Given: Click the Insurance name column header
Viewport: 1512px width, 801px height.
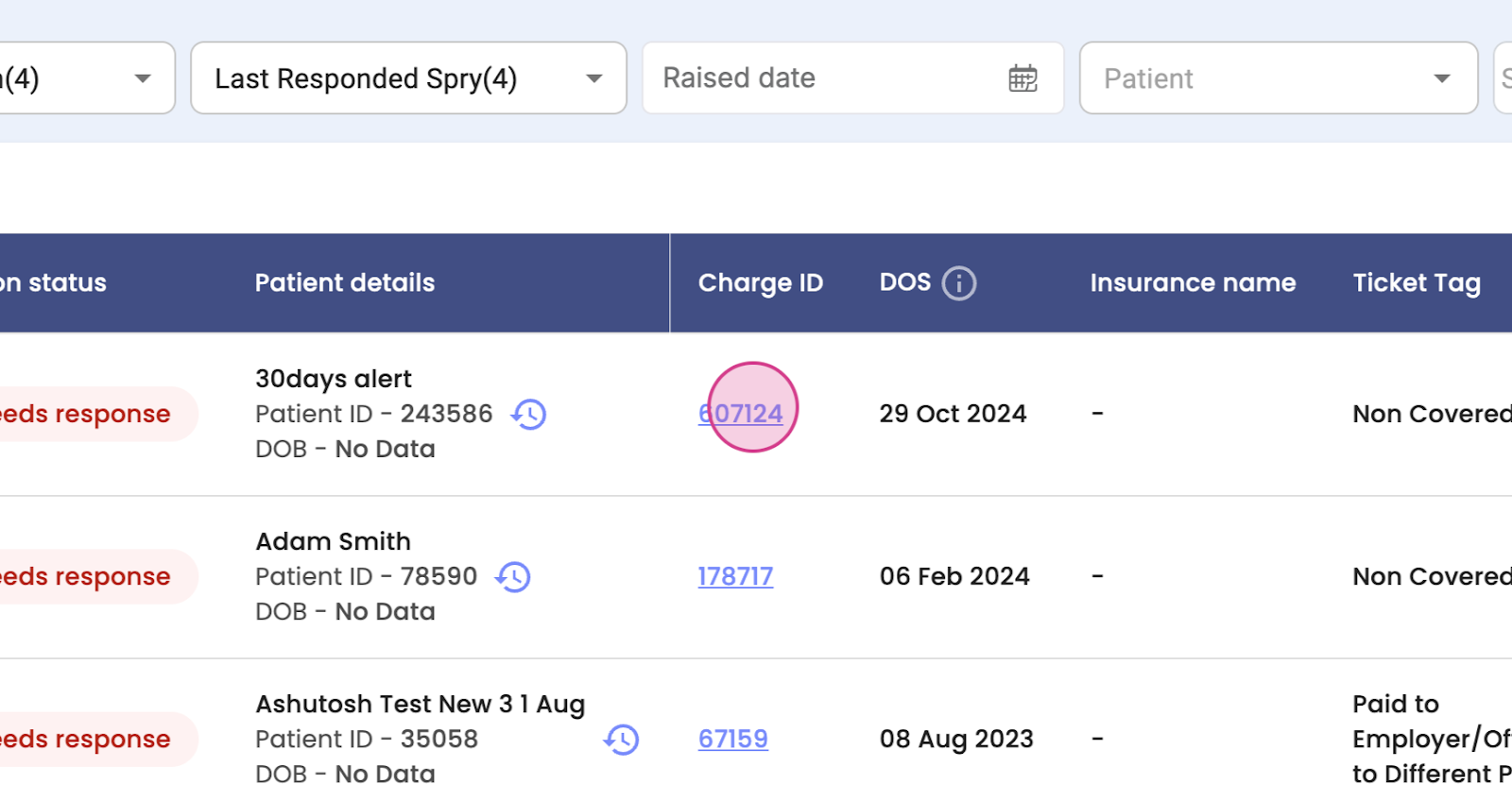Looking at the screenshot, I should coord(1193,283).
